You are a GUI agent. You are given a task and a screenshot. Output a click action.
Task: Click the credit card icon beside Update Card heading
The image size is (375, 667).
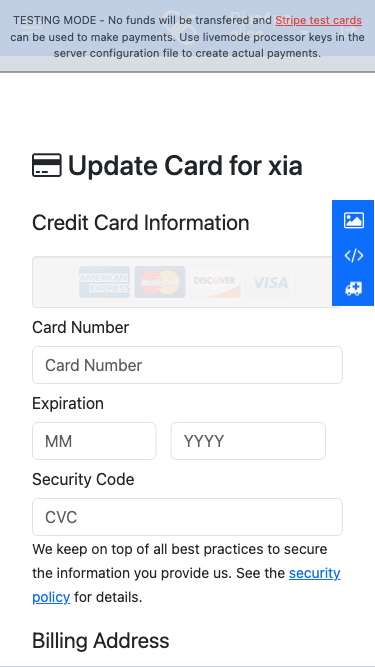[x=47, y=165]
